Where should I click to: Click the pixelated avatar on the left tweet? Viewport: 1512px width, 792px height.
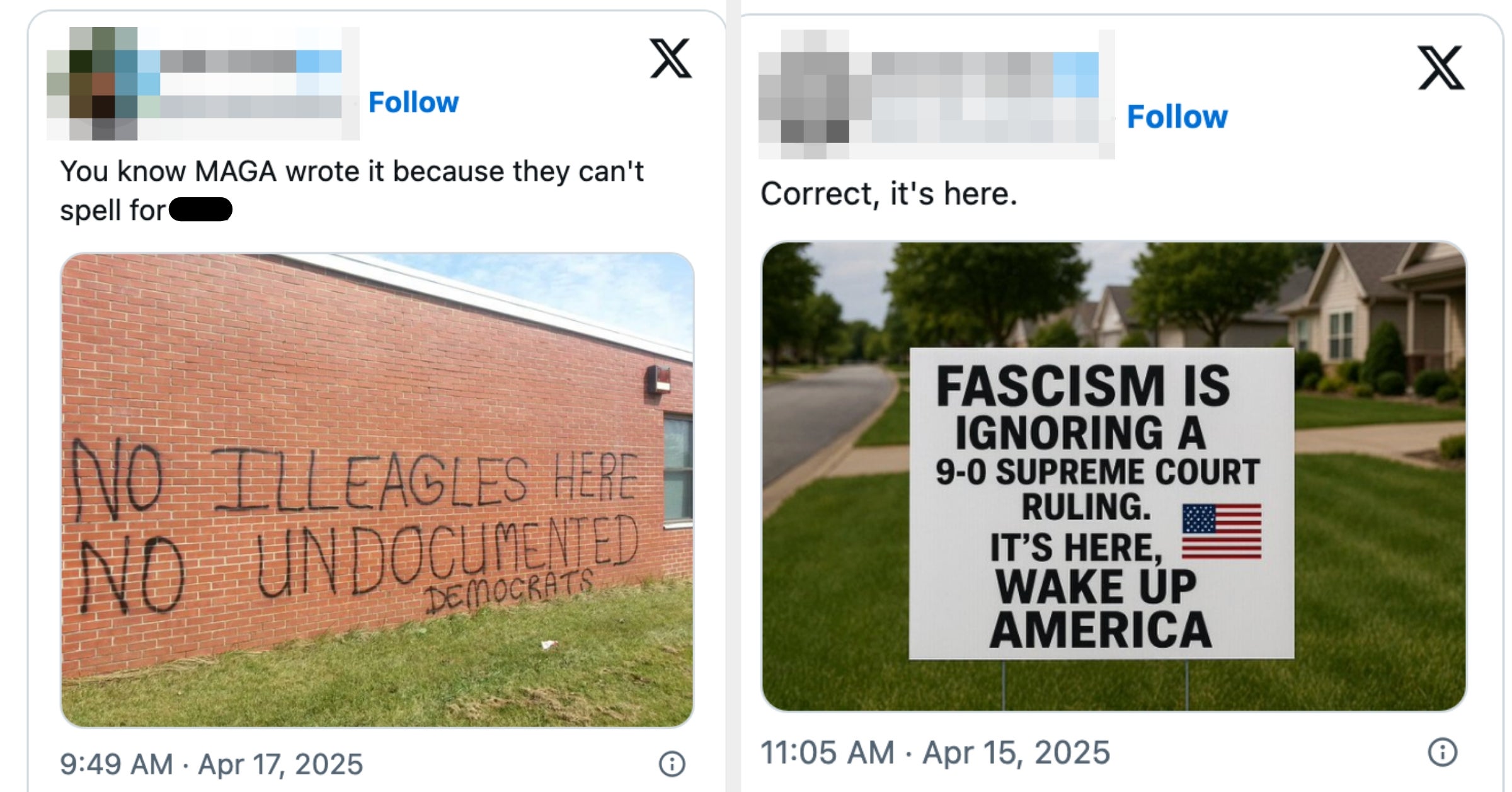click(x=93, y=84)
